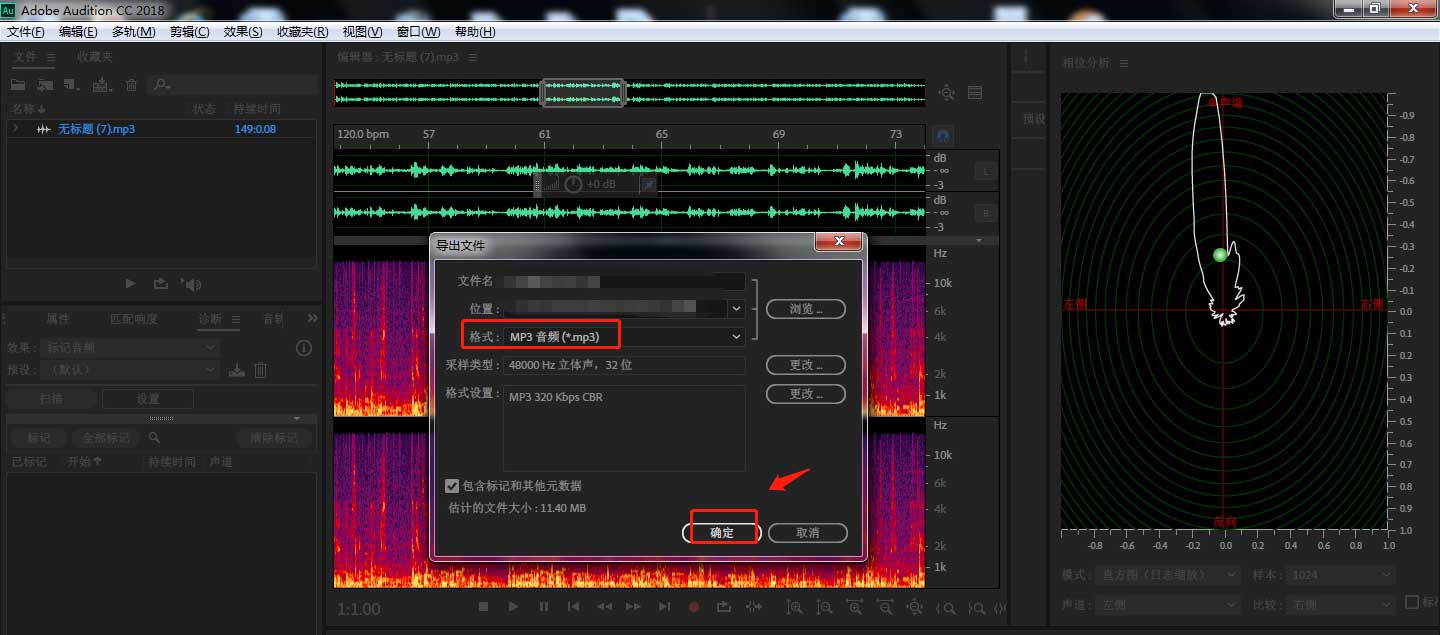This screenshot has height=635, width=1440.
Task: Toggle the 包含标记和其他元数据 checkbox
Action: (x=452, y=486)
